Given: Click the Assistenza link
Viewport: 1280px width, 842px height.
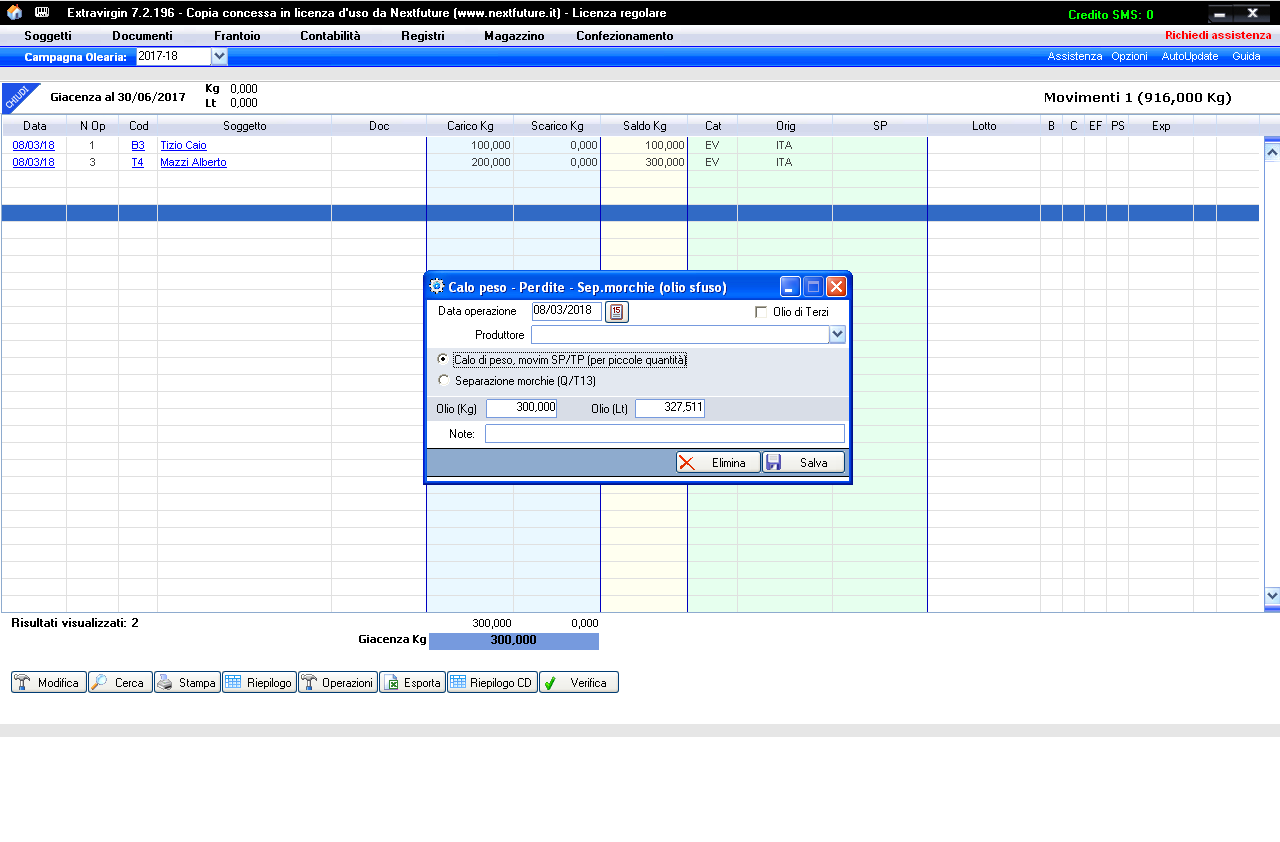Looking at the screenshot, I should (1075, 57).
